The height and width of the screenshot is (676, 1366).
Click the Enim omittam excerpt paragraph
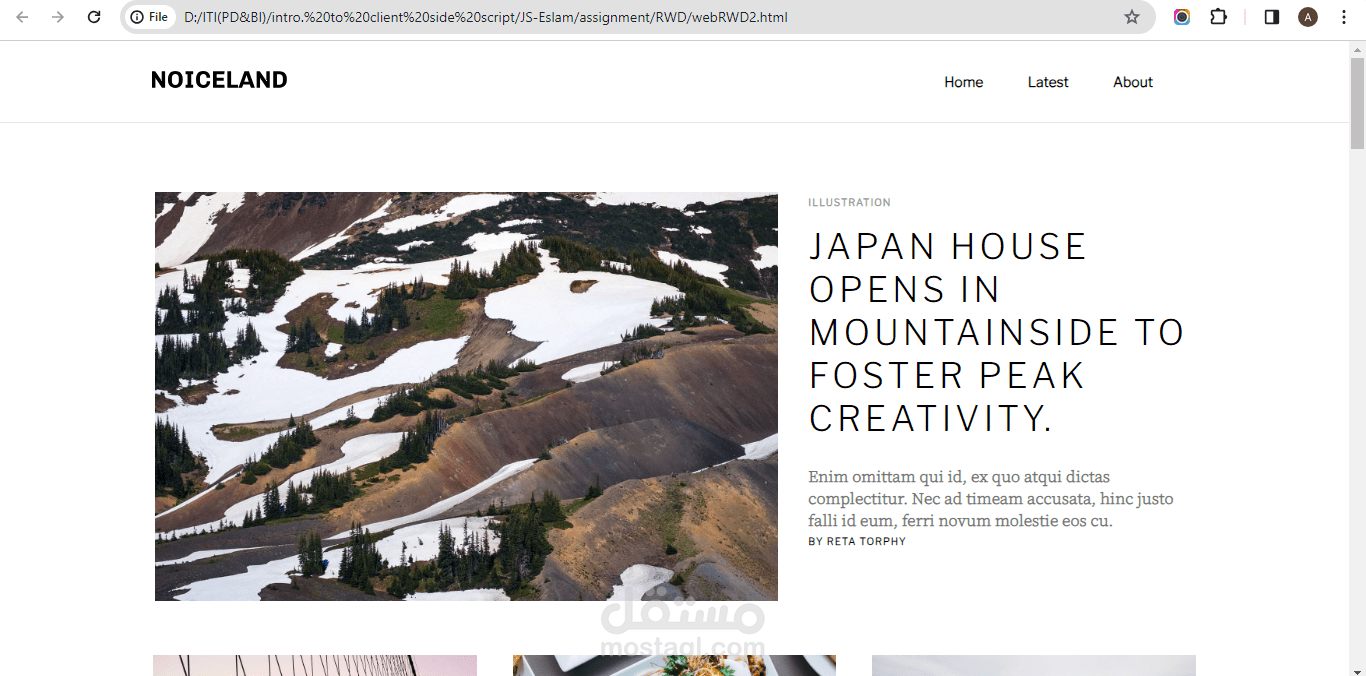point(991,499)
